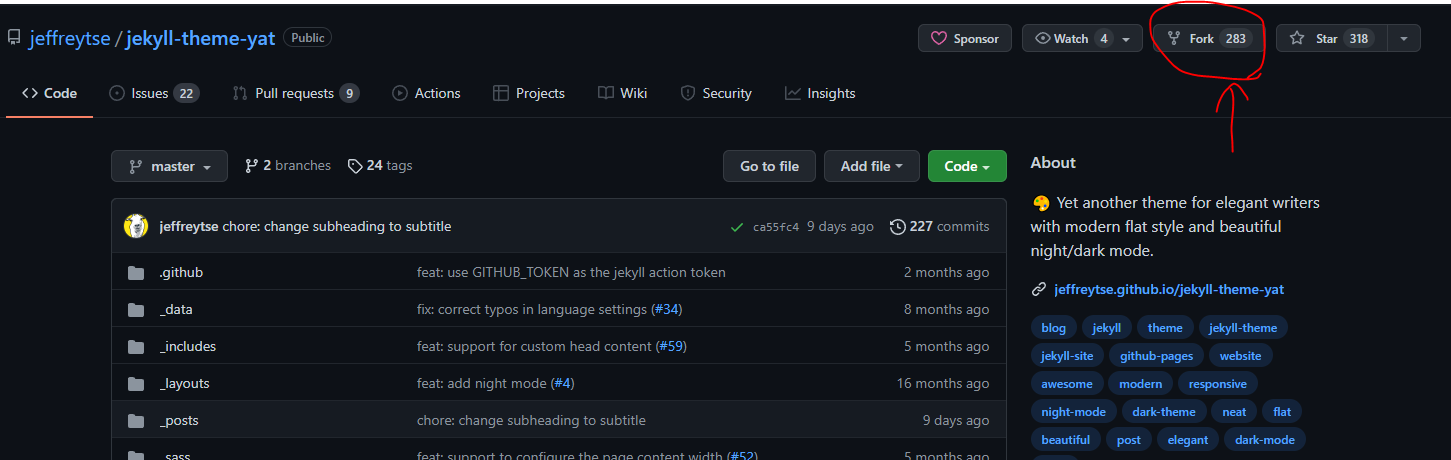
Task: Select the dark-mode topic tag
Action: click(1265, 440)
